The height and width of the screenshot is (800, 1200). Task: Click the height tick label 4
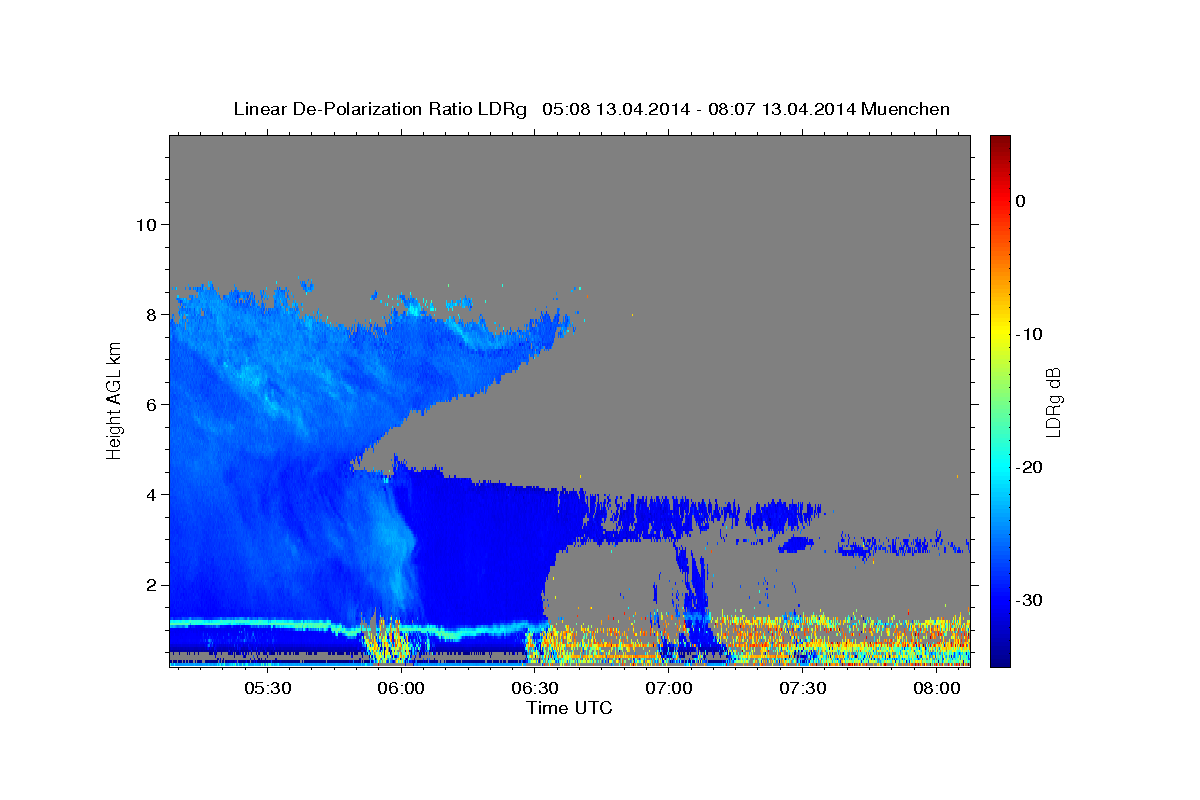coord(150,494)
